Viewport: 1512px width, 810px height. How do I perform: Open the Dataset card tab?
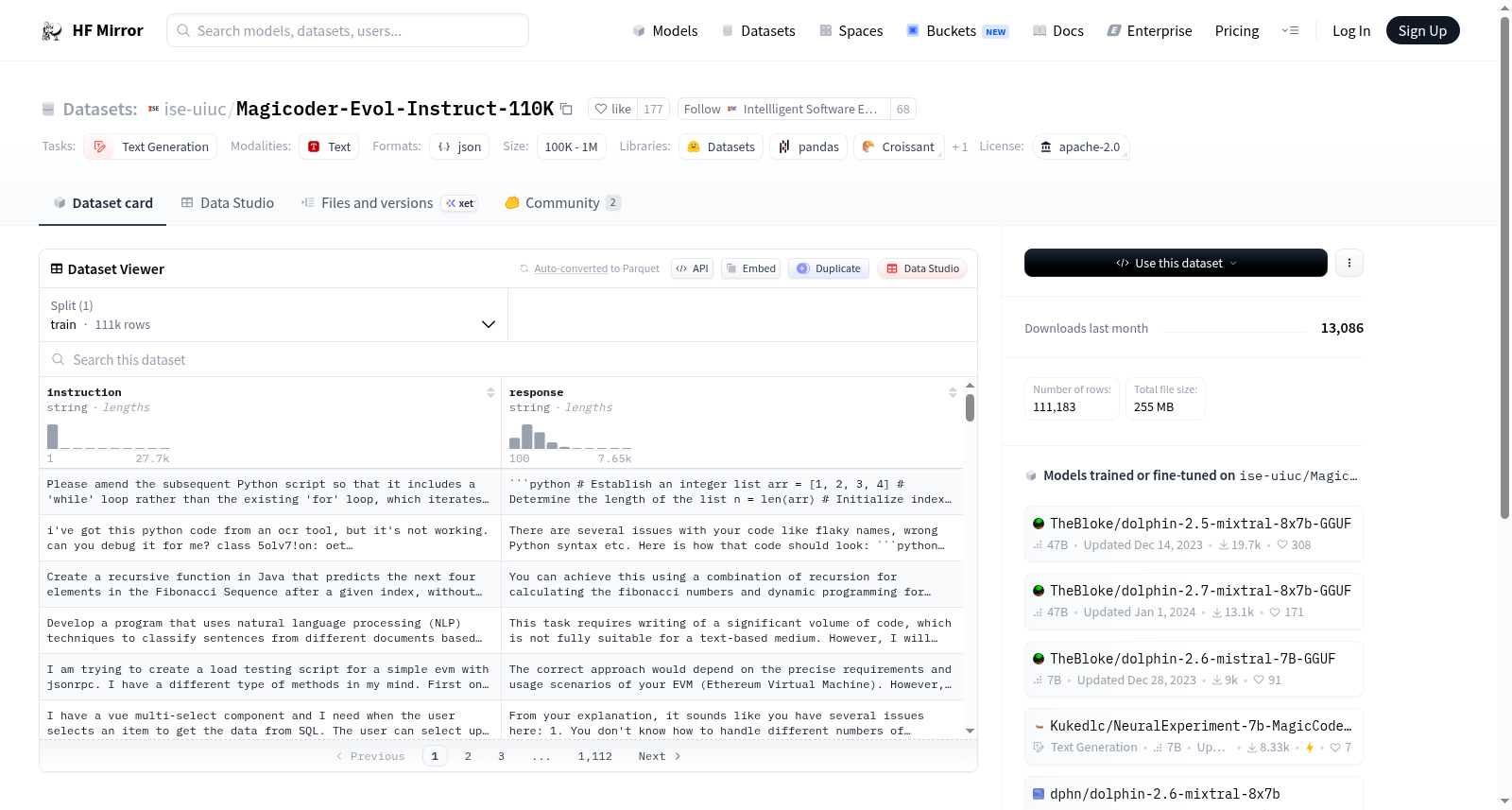click(103, 203)
